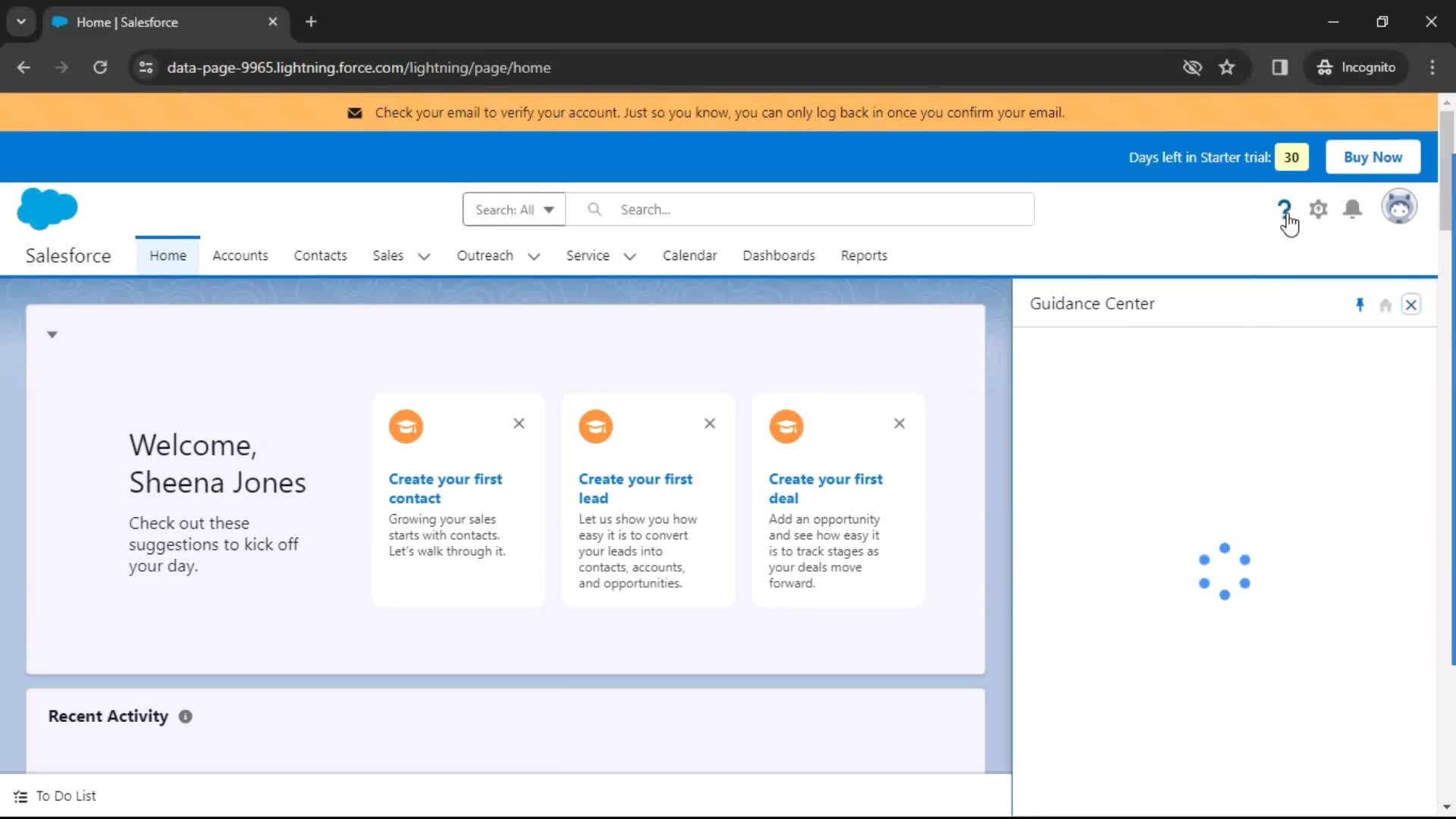Open Chrome three-dot menu
This screenshot has height=819, width=1456.
pos(1432,67)
